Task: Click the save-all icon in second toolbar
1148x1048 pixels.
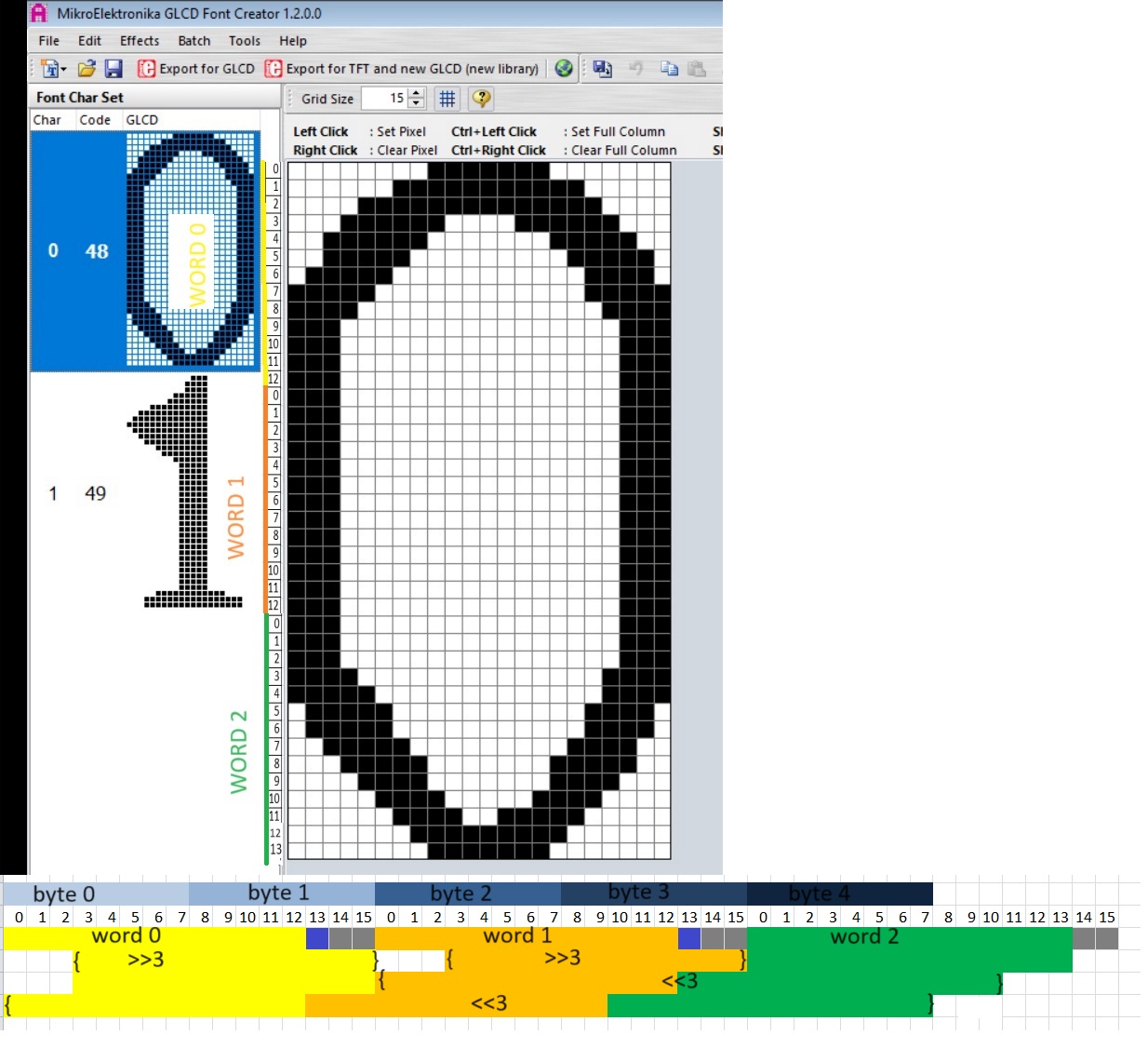Action: (x=603, y=69)
